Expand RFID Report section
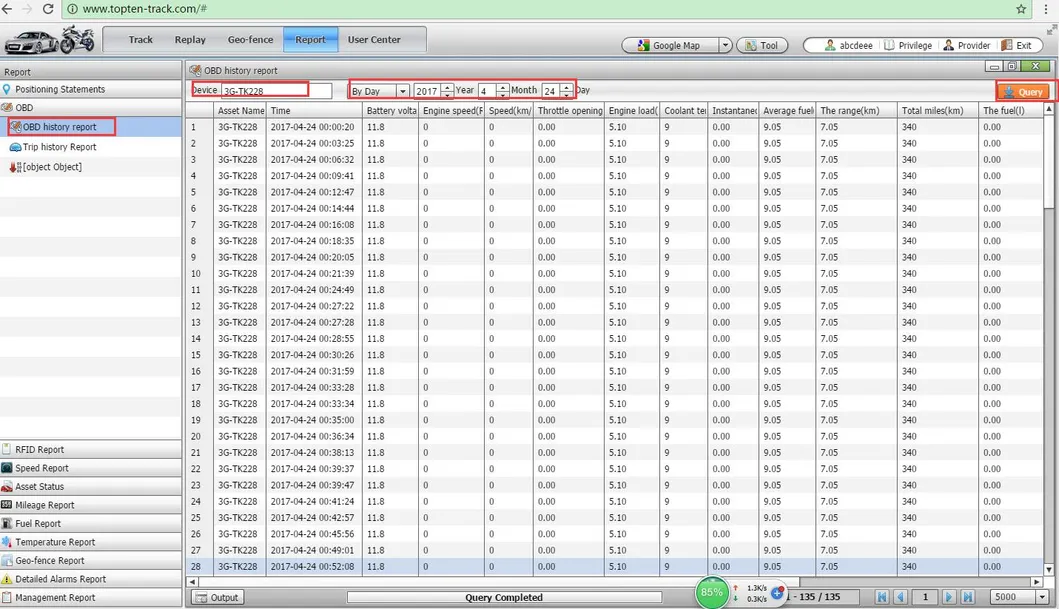Screen dimensions: 1059x609 click(x=91, y=449)
